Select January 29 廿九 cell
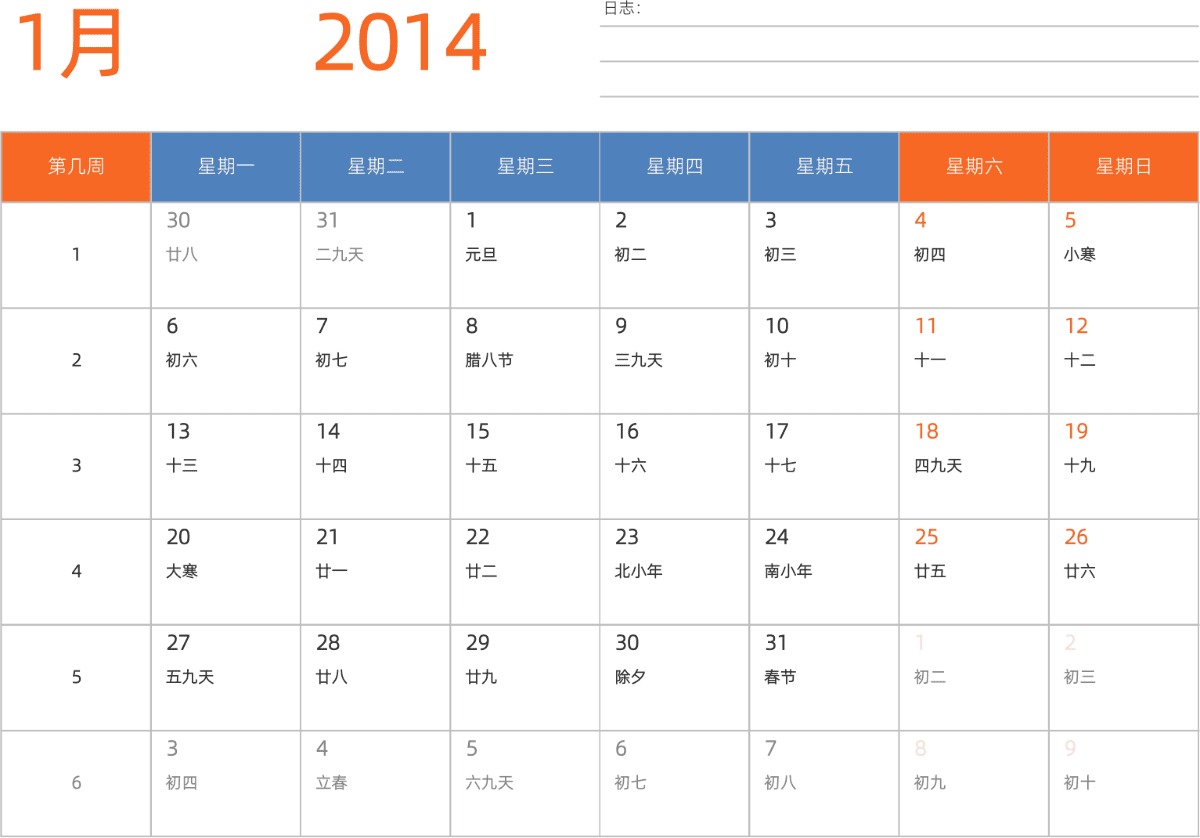The width and height of the screenshot is (1200, 838). click(525, 678)
